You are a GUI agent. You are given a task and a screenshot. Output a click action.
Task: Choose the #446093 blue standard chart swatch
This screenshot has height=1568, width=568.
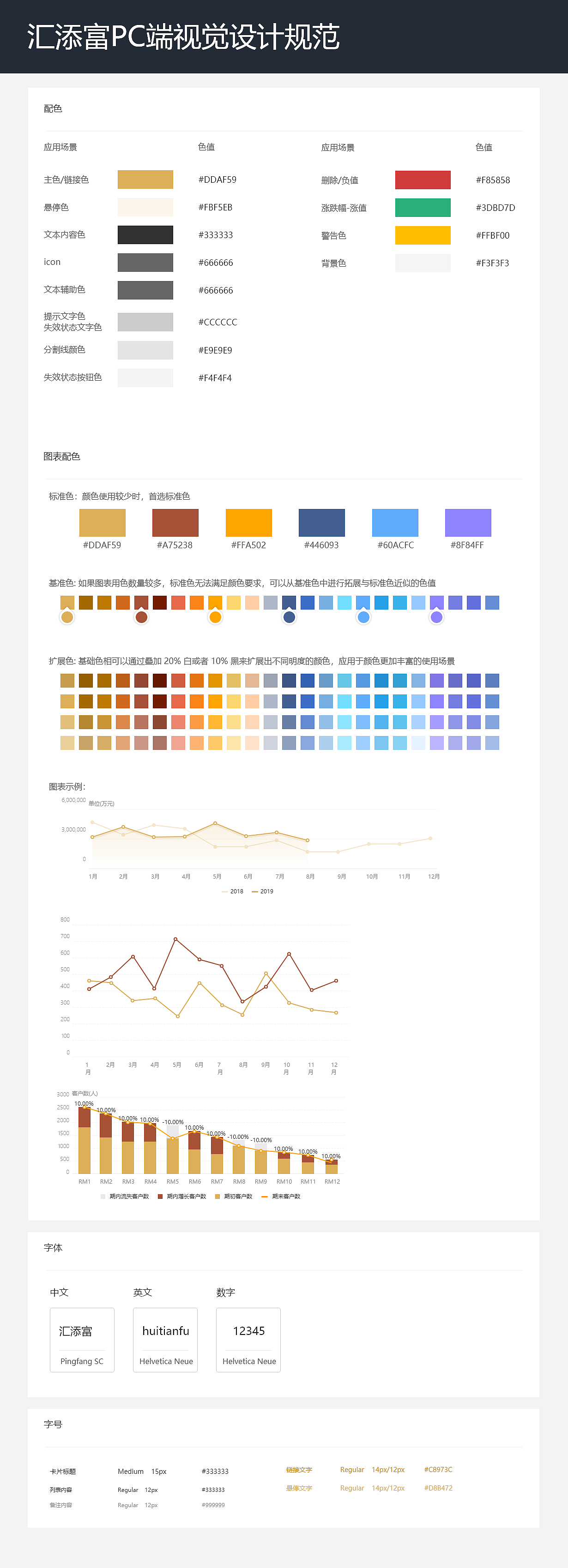[x=321, y=522]
